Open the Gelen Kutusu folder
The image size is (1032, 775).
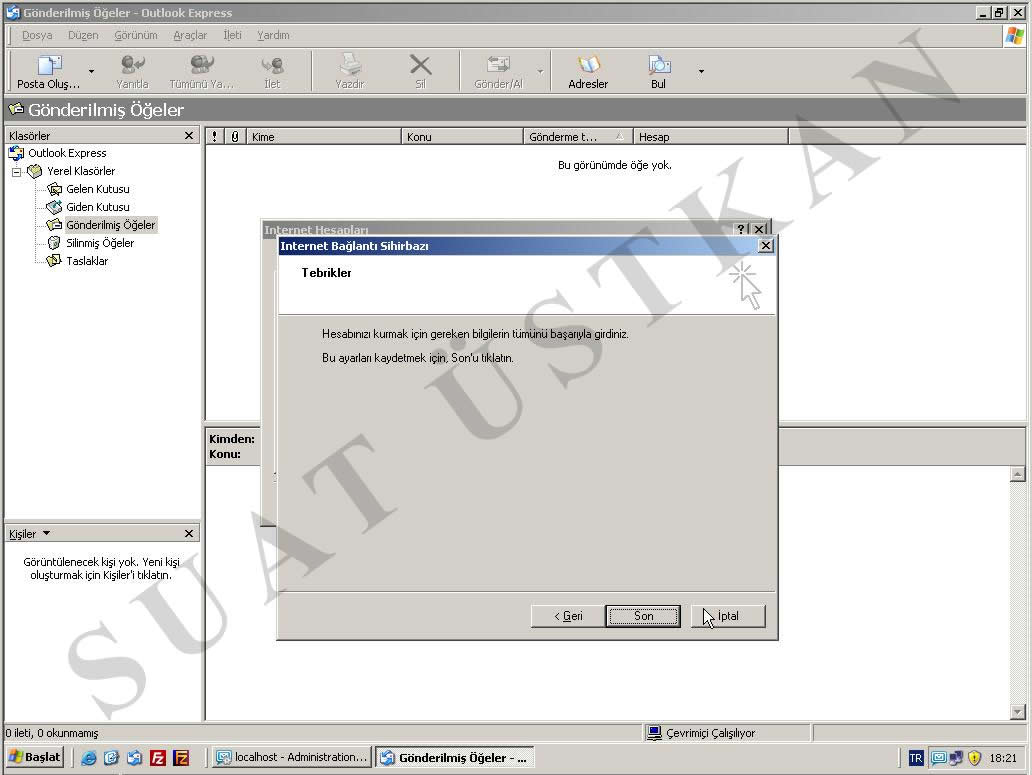[97, 189]
